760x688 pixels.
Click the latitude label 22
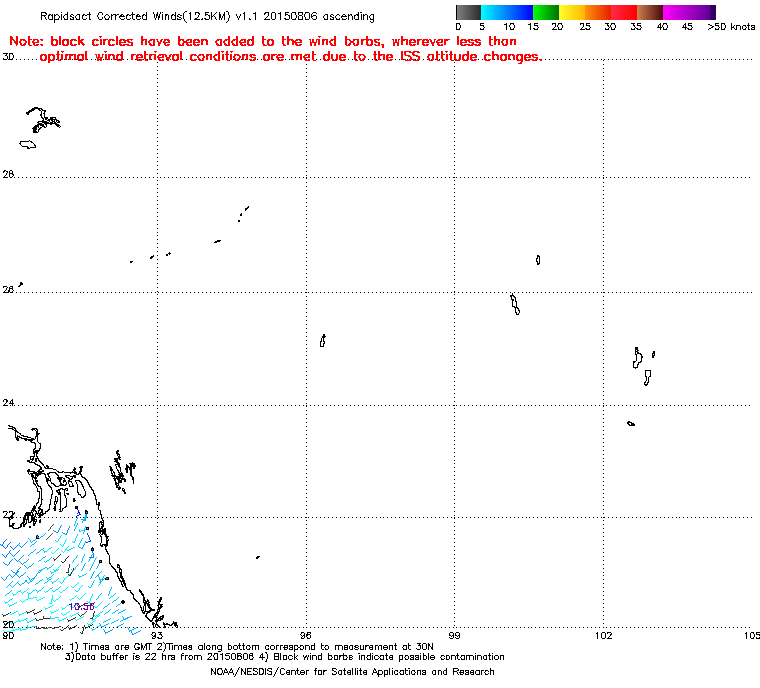tap(8, 514)
